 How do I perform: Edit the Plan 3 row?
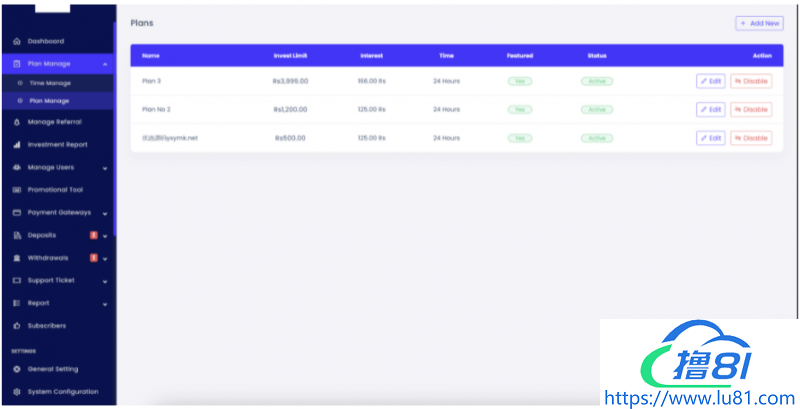[x=710, y=81]
